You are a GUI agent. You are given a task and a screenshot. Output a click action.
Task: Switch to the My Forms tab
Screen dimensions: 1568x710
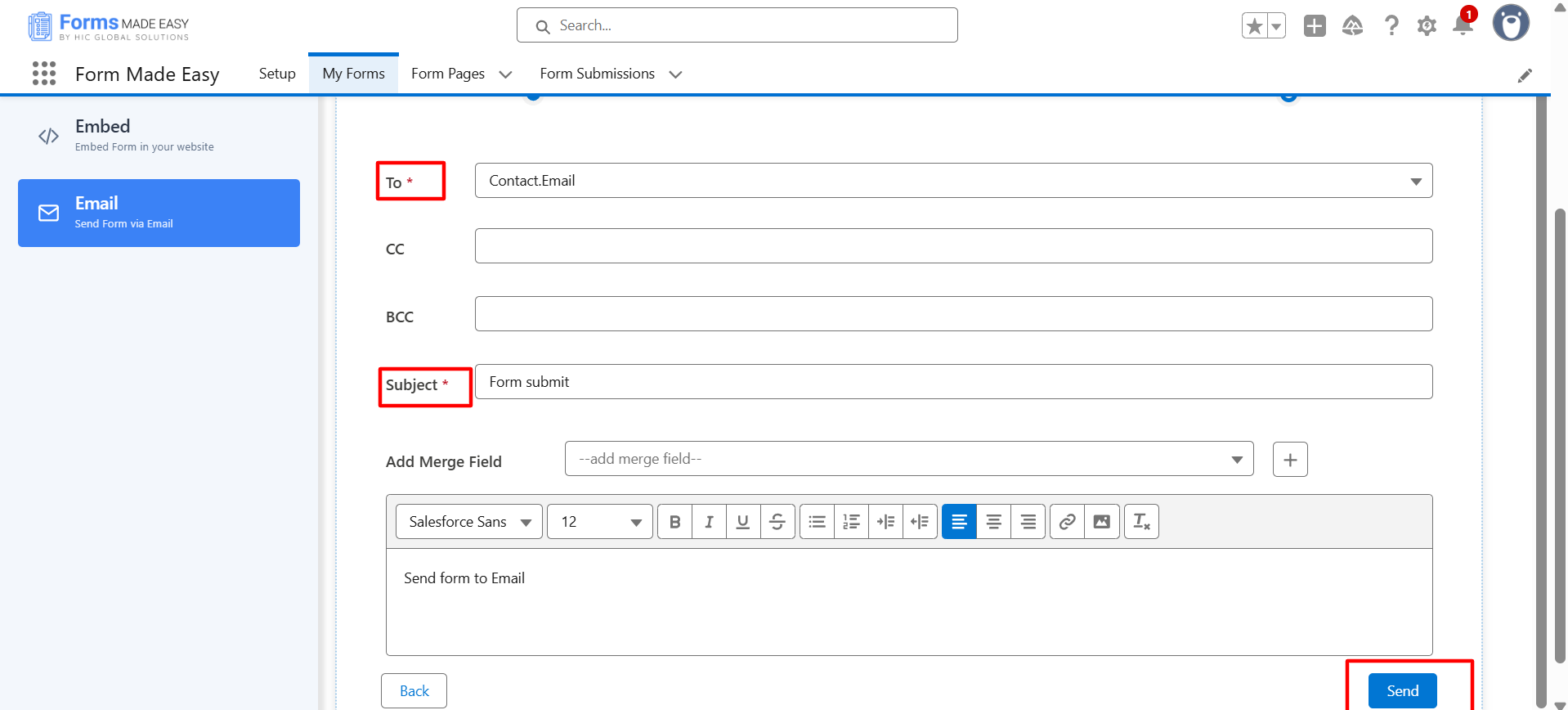click(353, 74)
